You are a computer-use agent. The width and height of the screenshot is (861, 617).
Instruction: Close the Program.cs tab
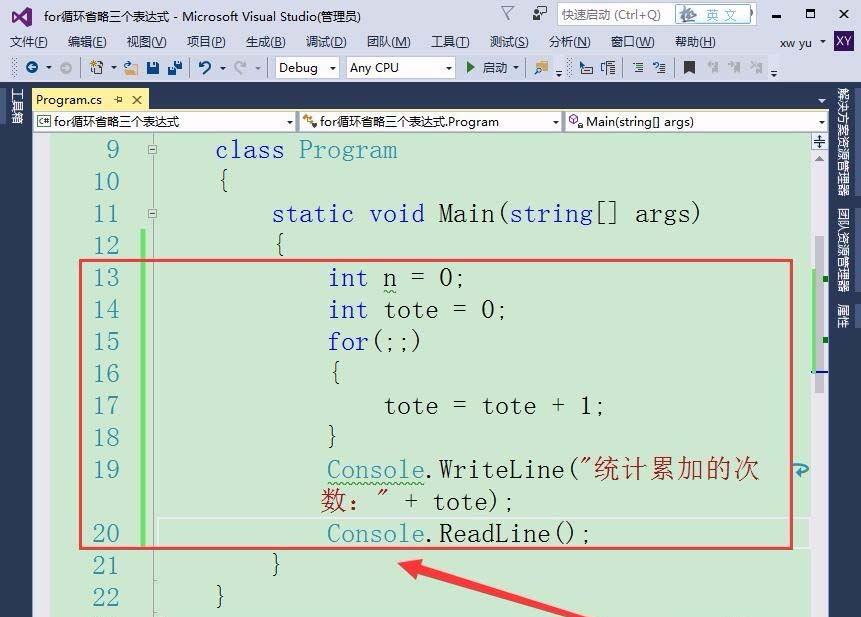pos(137,99)
